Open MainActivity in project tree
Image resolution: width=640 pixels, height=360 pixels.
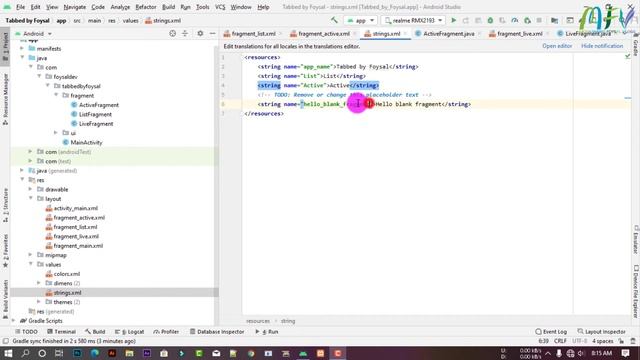[x=86, y=142]
